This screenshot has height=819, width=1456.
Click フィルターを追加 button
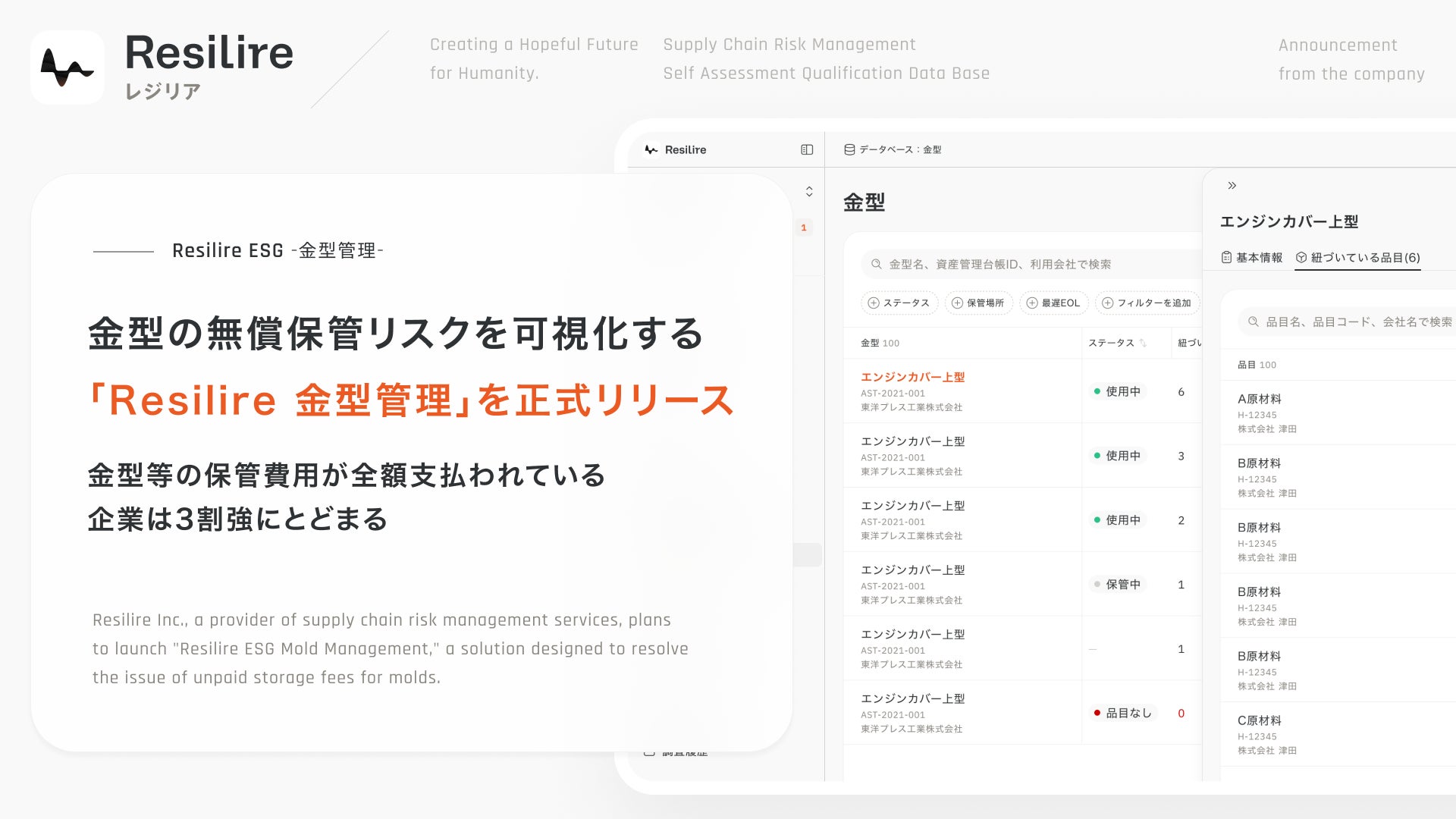(x=1147, y=303)
